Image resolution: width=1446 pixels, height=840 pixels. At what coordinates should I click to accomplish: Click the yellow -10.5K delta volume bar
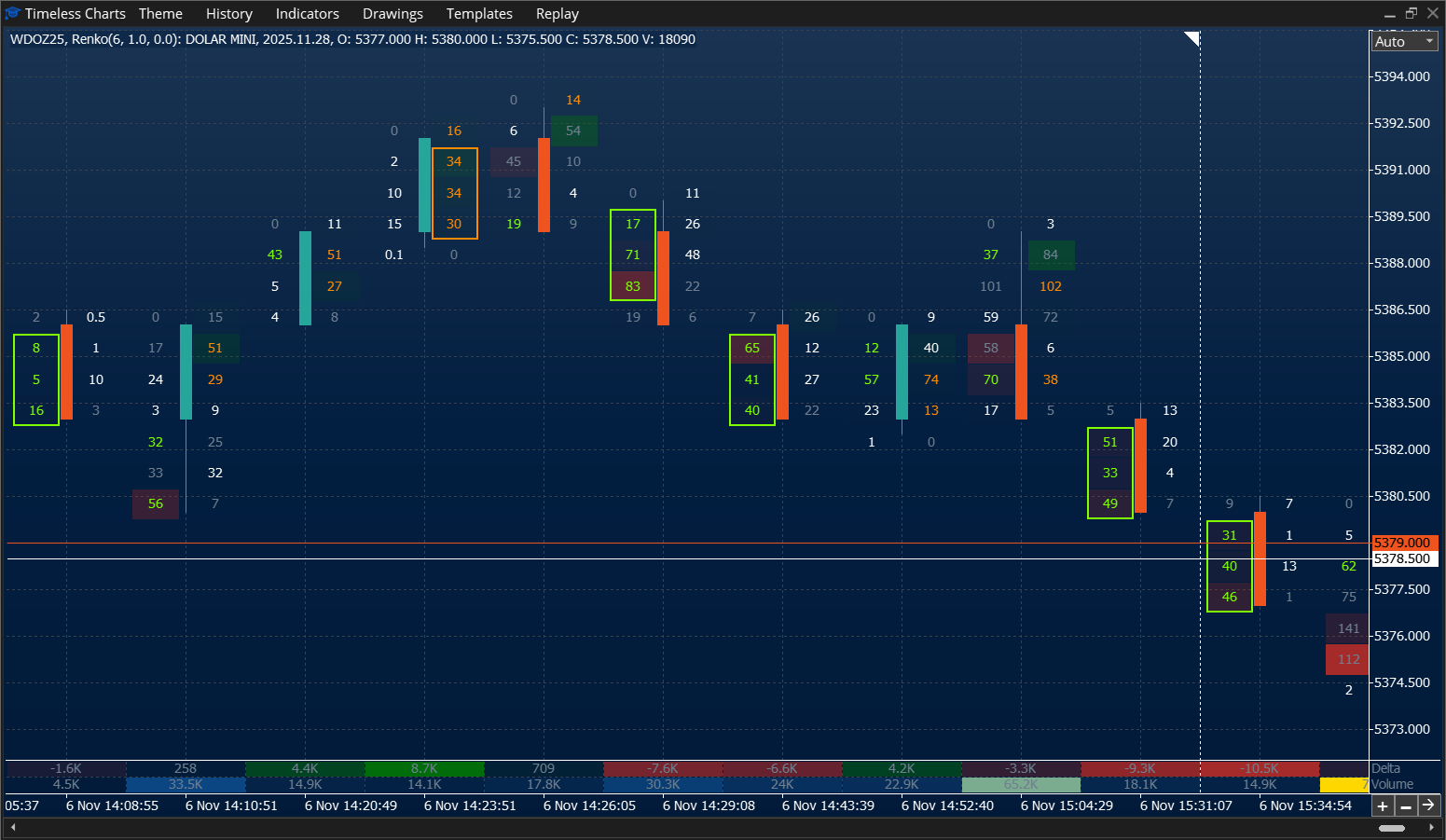tap(1260, 768)
